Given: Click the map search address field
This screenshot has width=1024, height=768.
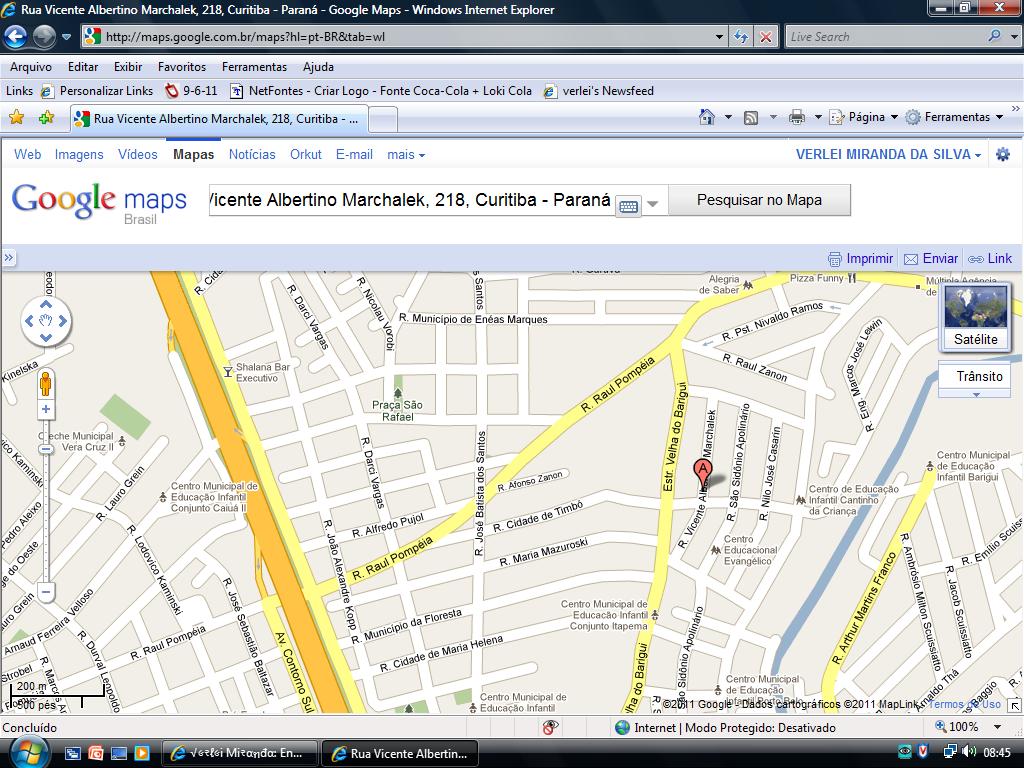Looking at the screenshot, I should 411,200.
